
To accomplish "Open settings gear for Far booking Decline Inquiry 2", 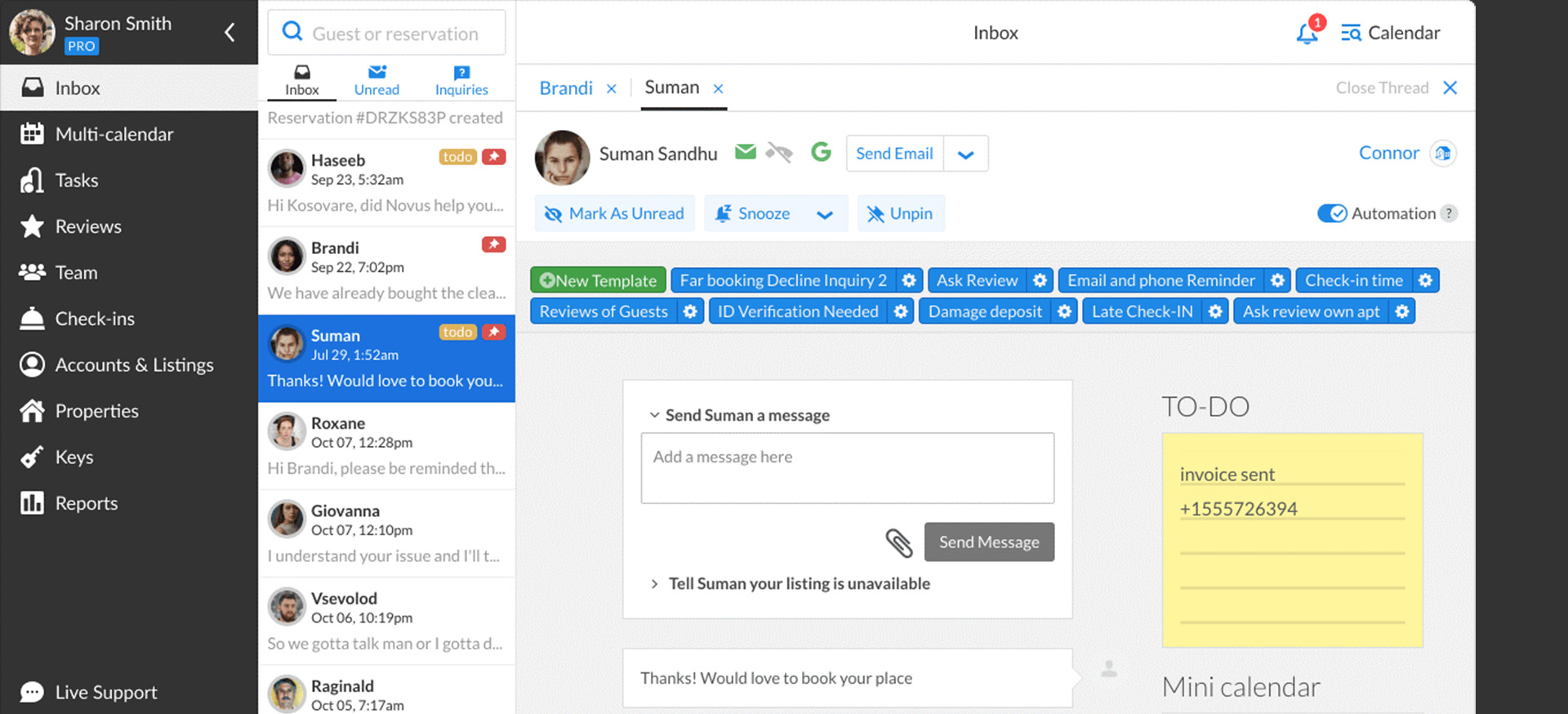I will pyautogui.click(x=909, y=280).
